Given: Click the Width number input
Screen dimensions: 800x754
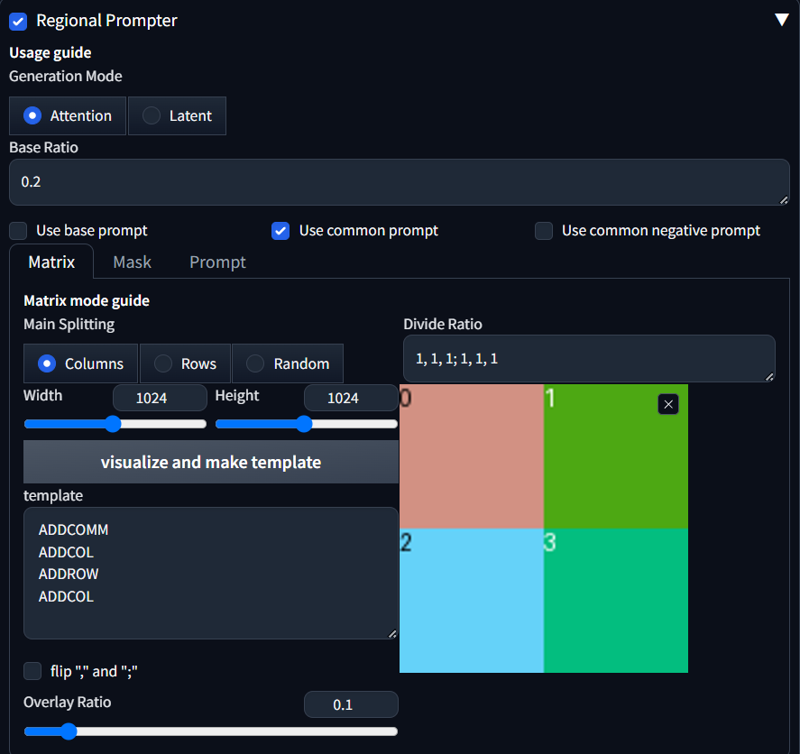Looking at the screenshot, I should (160, 397).
